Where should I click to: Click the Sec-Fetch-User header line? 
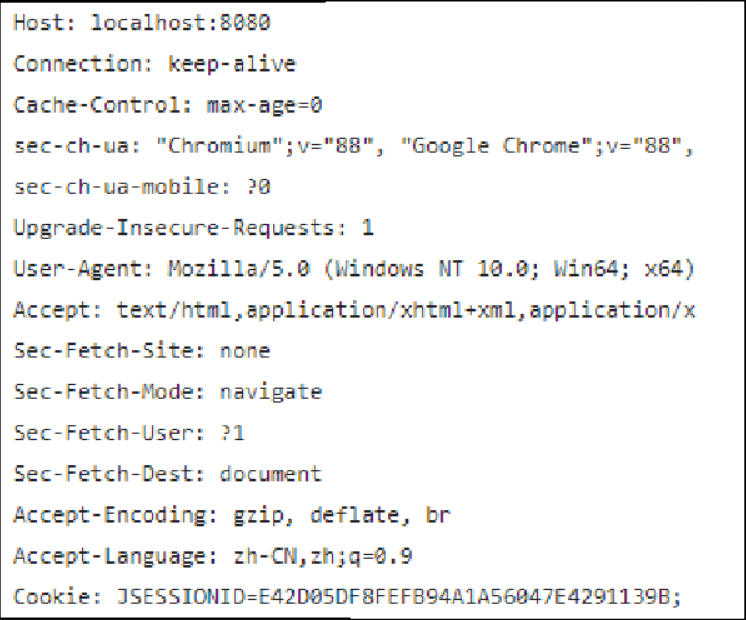pyautogui.click(x=129, y=433)
